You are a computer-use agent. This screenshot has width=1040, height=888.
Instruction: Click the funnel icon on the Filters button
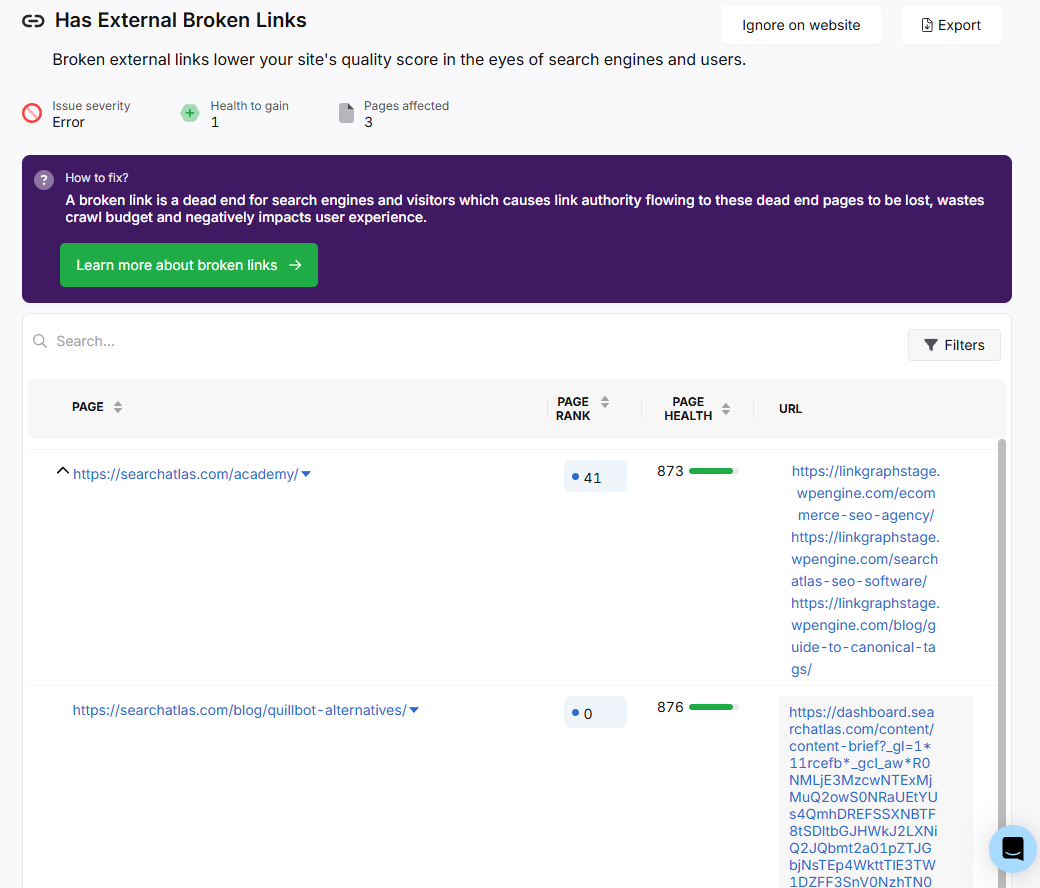pyautogui.click(x=932, y=344)
